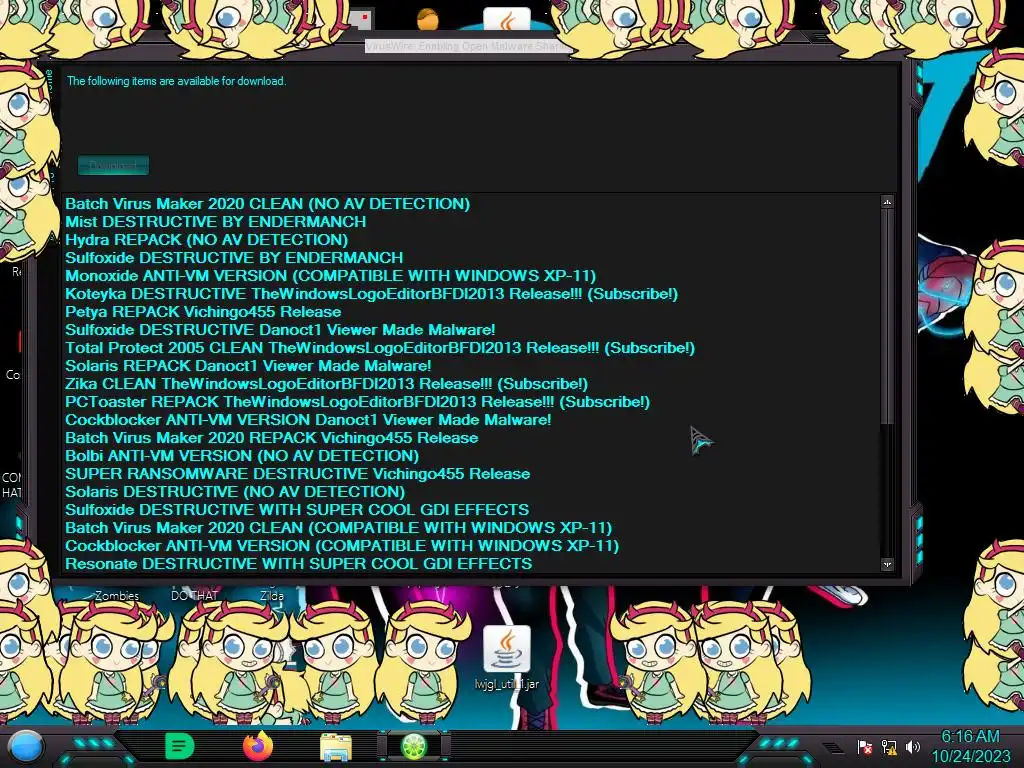Open the lwjgl_util_1.jar desktop file

[x=507, y=658]
